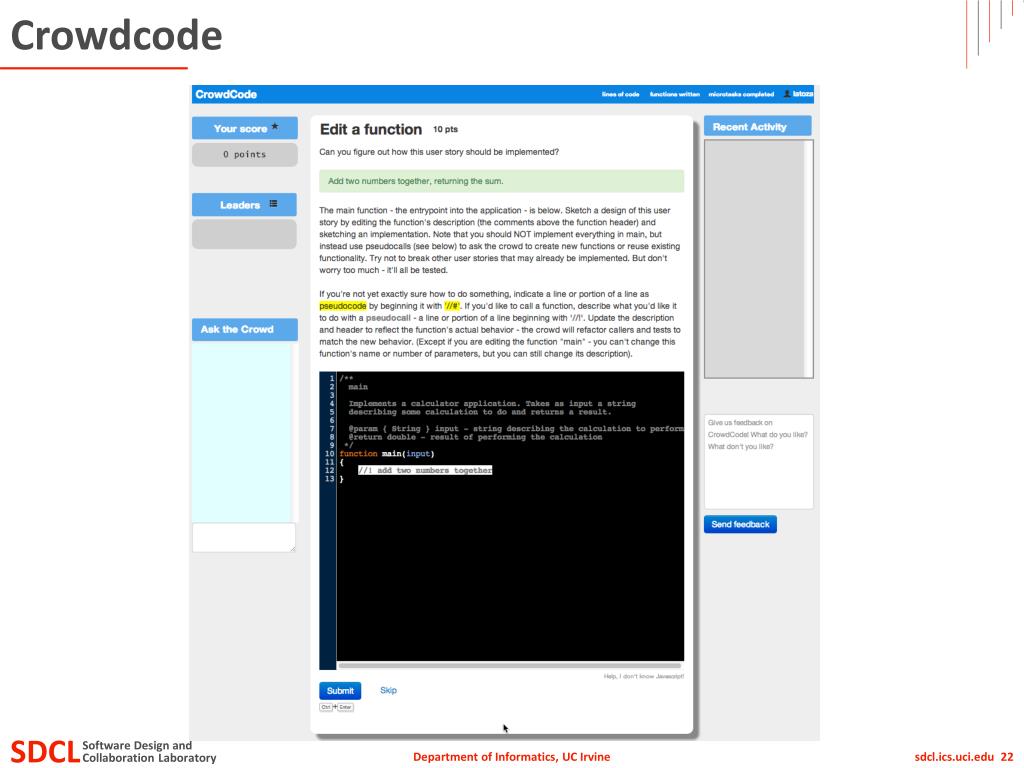
Task: Click the Recent Activity header
Action: [758, 127]
